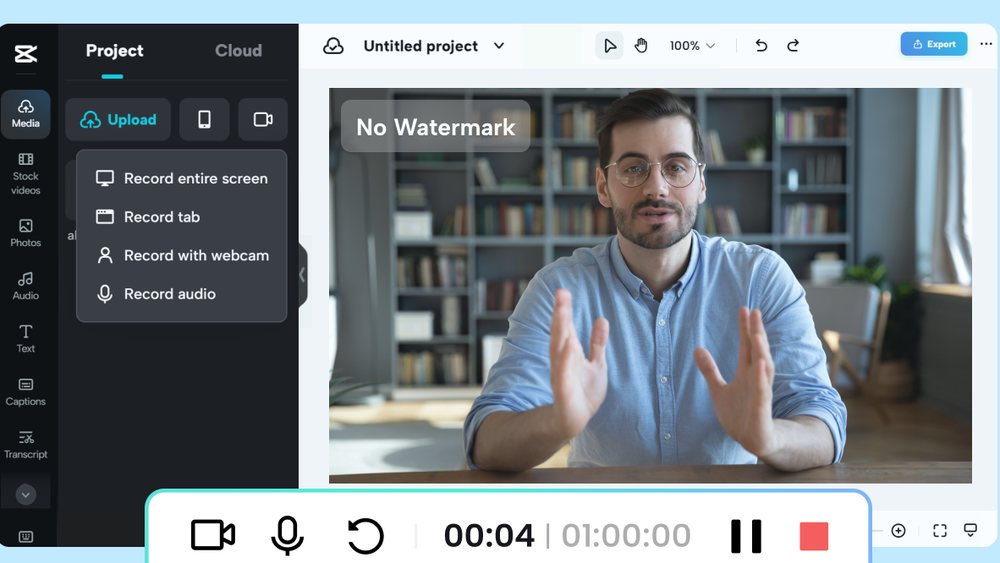Expand the Untitled project dropdown arrow
This screenshot has width=1000, height=563.
[x=499, y=46]
